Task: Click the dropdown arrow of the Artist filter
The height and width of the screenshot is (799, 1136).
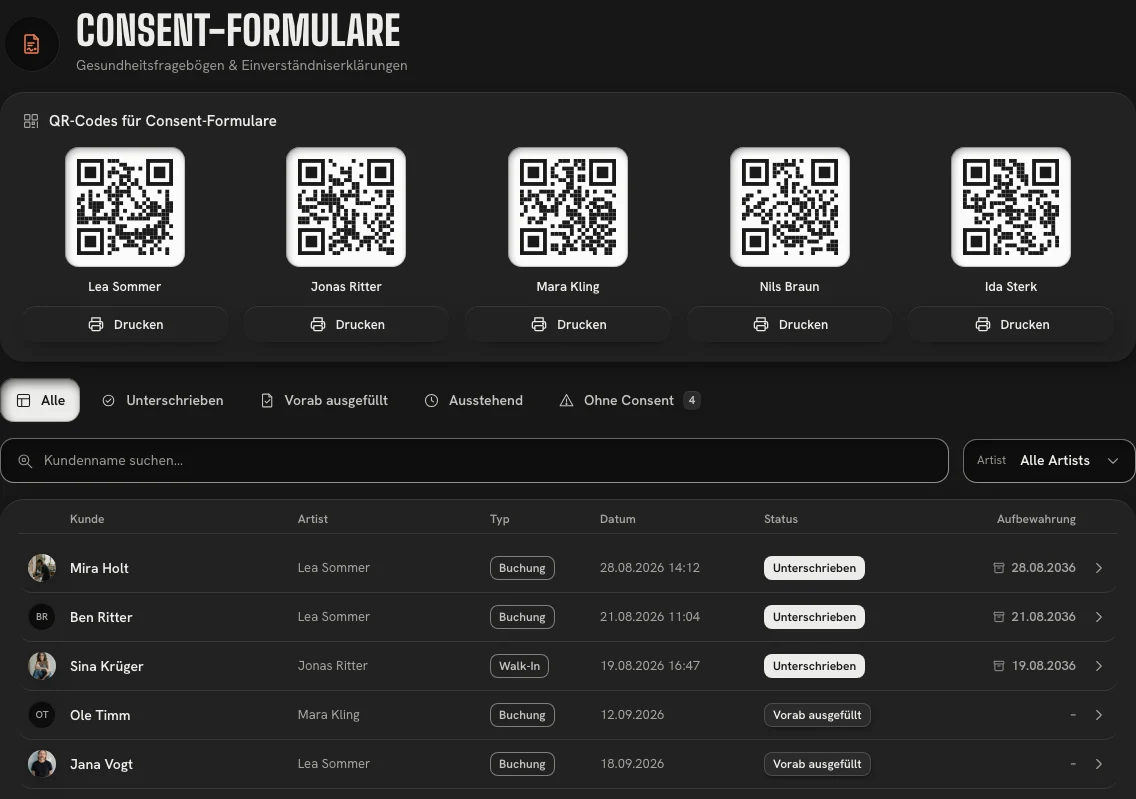Action: (x=1113, y=461)
